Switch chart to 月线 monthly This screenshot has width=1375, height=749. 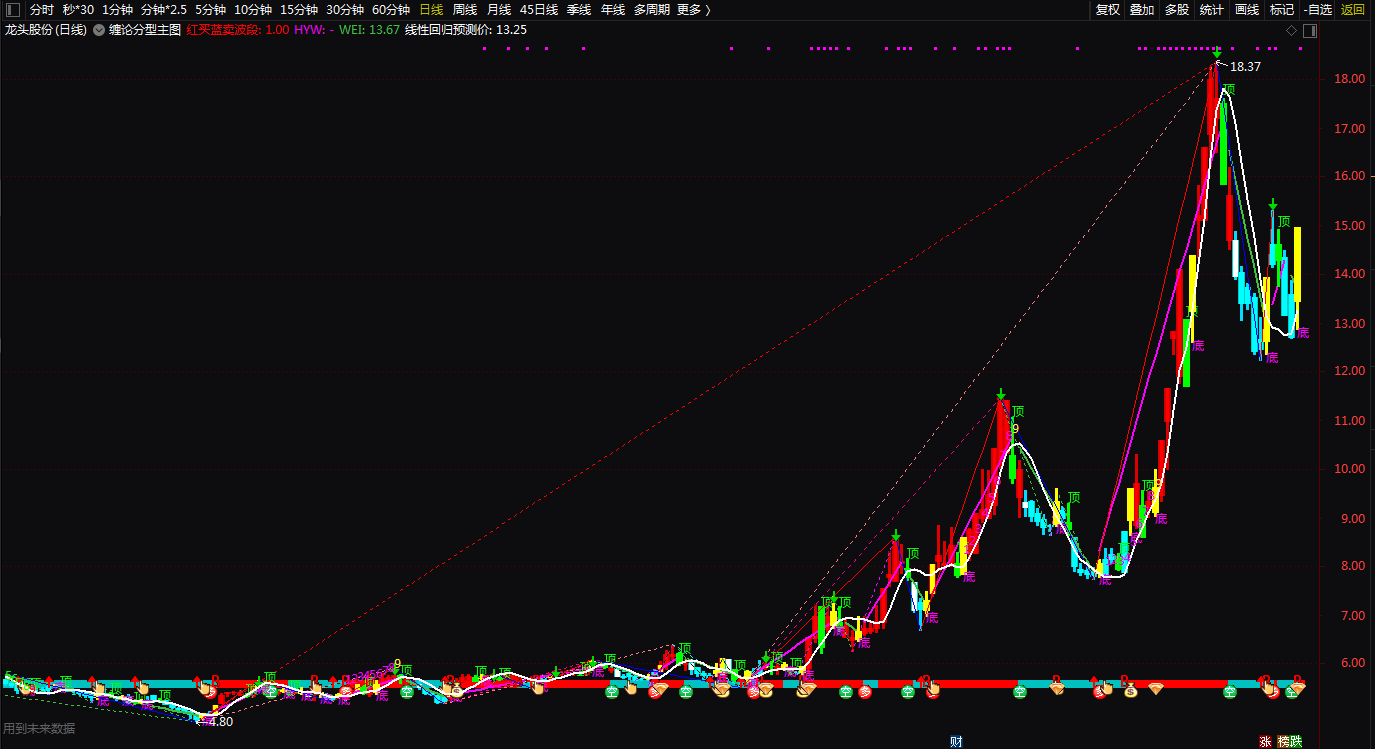tap(499, 10)
